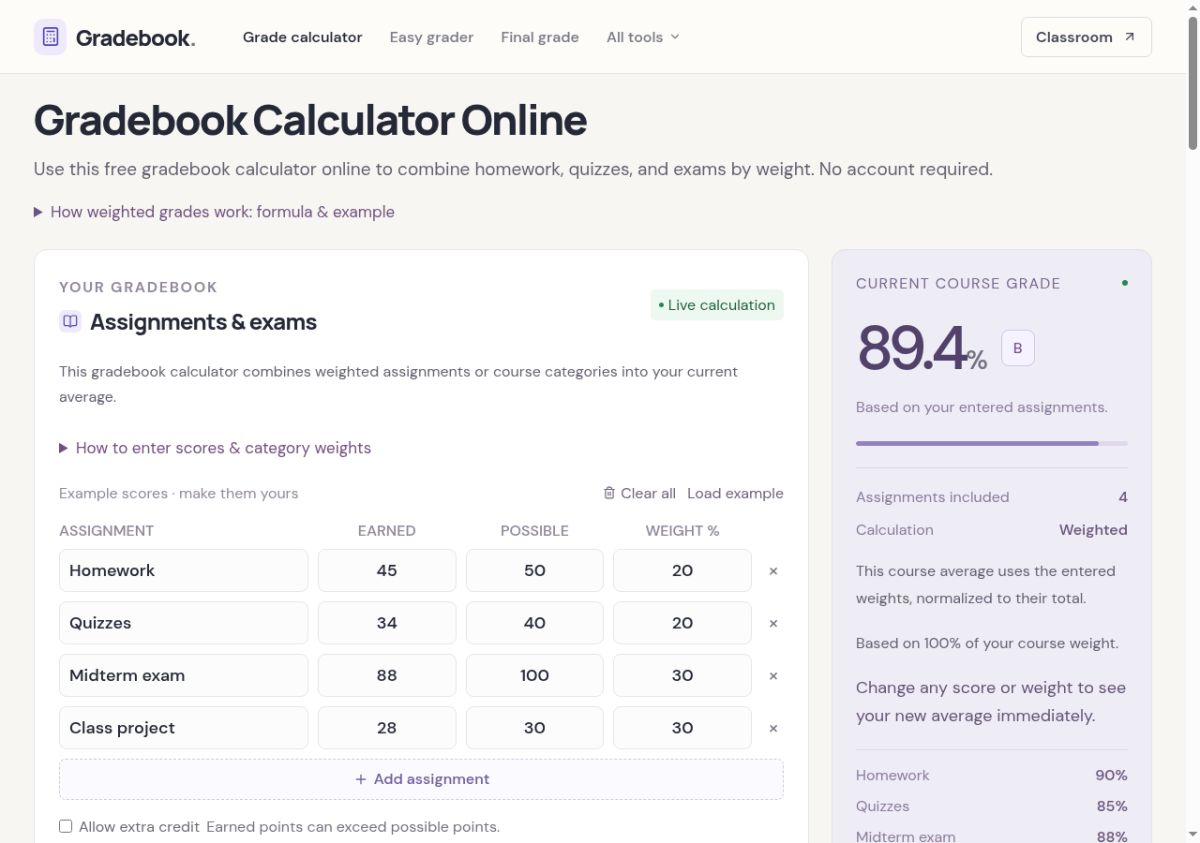This screenshot has width=1200, height=843.
Task: Remove the Homework row with its X
Action: [x=773, y=571]
